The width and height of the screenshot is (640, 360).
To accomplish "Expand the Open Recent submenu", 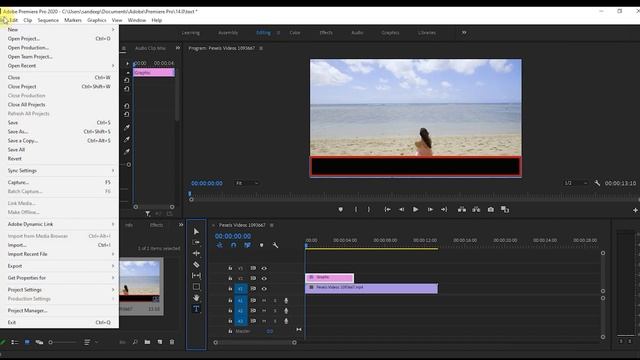I will point(60,66).
